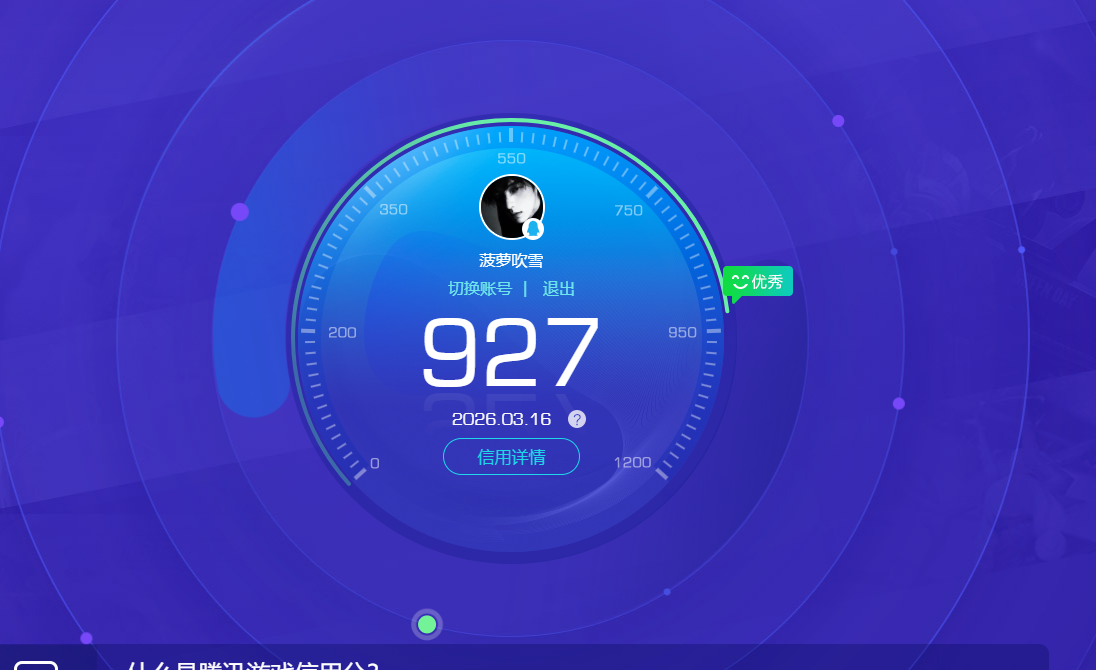Click the green 优秀 smiley rating badge
The height and width of the screenshot is (670, 1096).
coord(758,282)
